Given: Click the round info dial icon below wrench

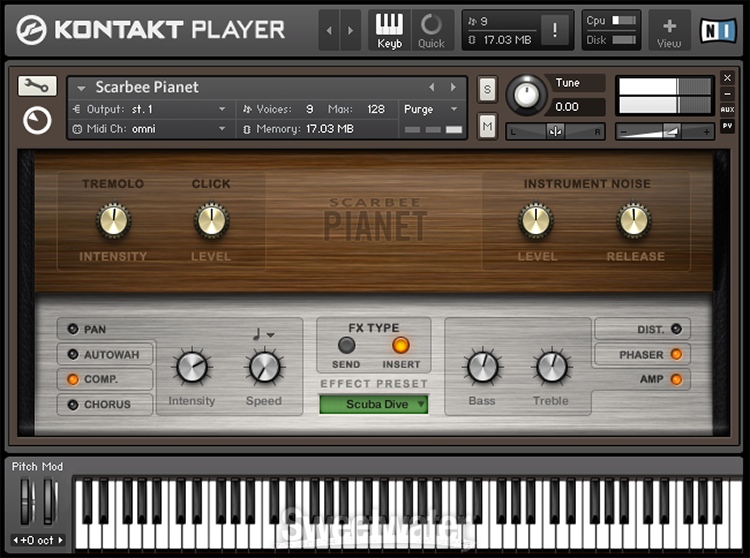Looking at the screenshot, I should (x=37, y=120).
